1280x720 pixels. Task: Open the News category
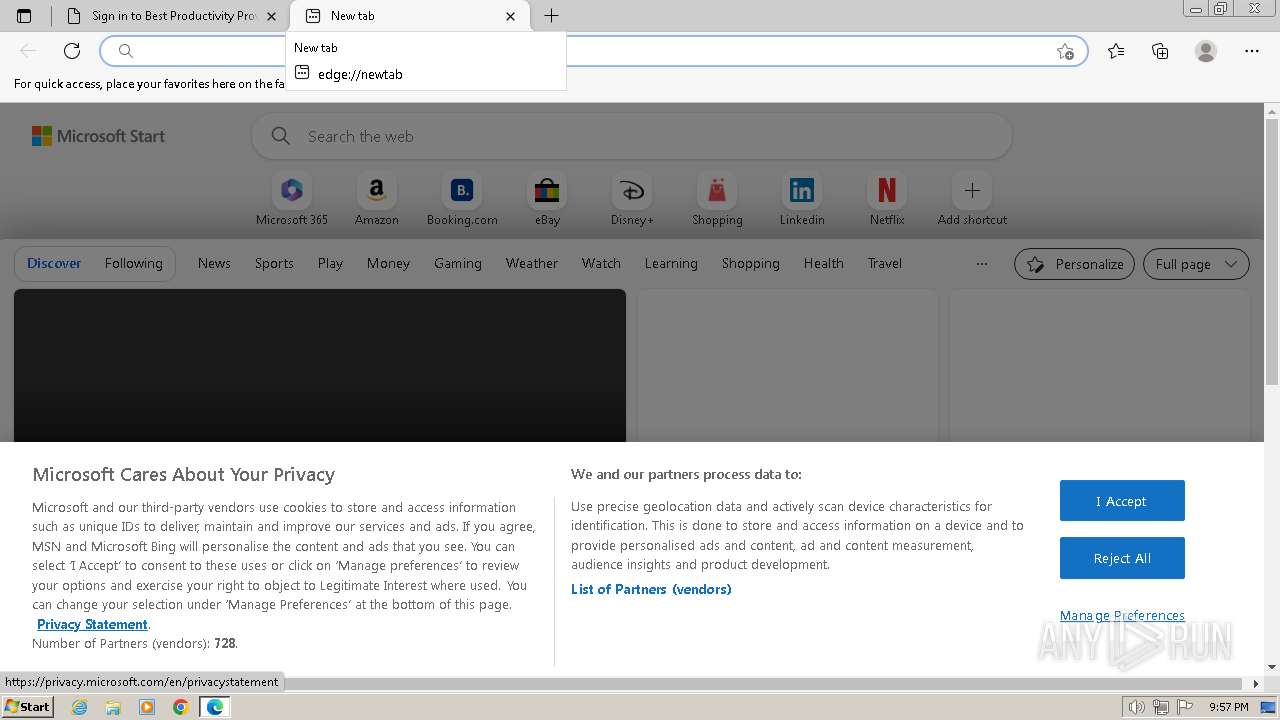214,263
